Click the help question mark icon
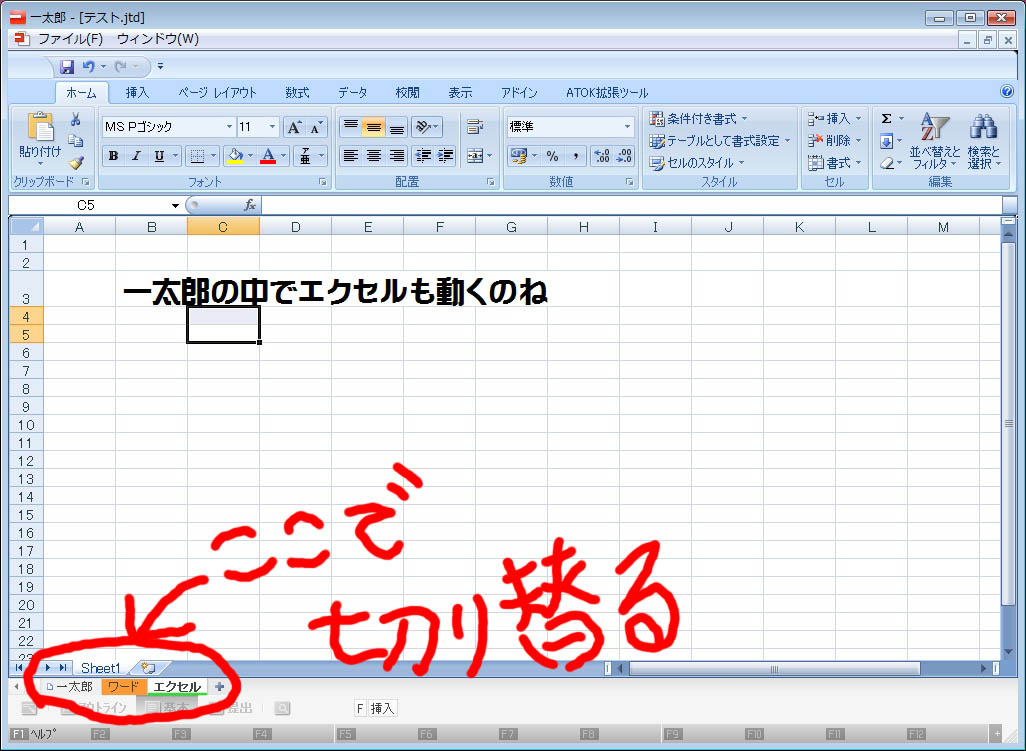Viewport: 1026px width, 751px height. tap(1007, 92)
